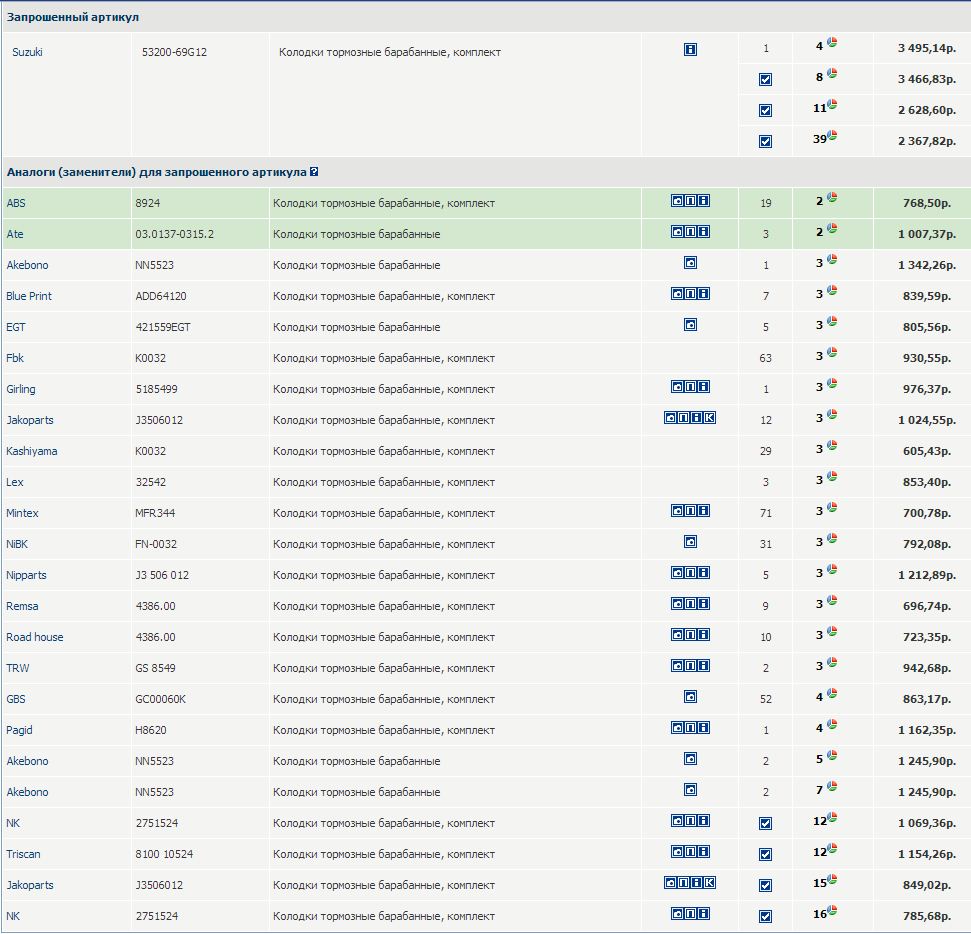This screenshot has width=971, height=934.
Task: Click the pie chart icon in the Pagid row
Action: click(832, 727)
